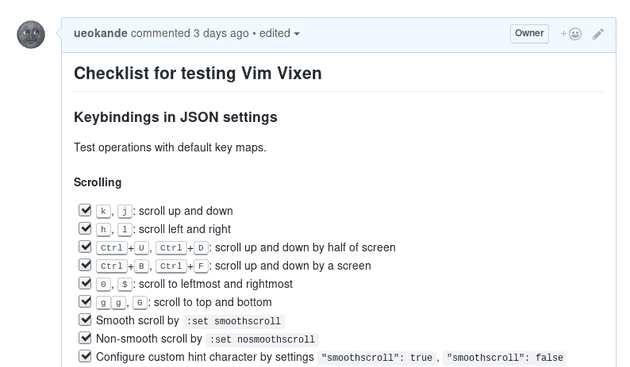This screenshot has width=630, height=367.
Task: Select the ':set nosmoothscroll' code snippet
Action: (262, 340)
